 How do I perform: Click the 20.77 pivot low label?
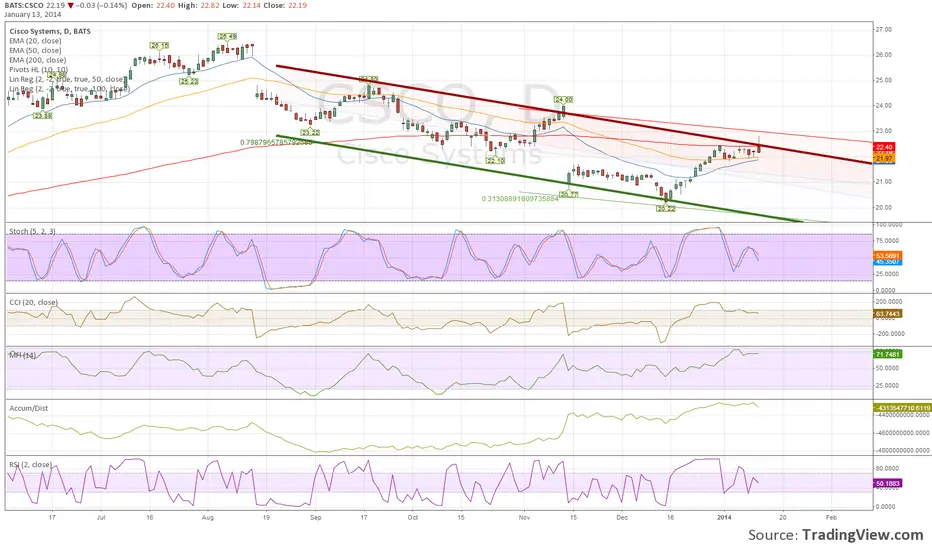click(569, 194)
